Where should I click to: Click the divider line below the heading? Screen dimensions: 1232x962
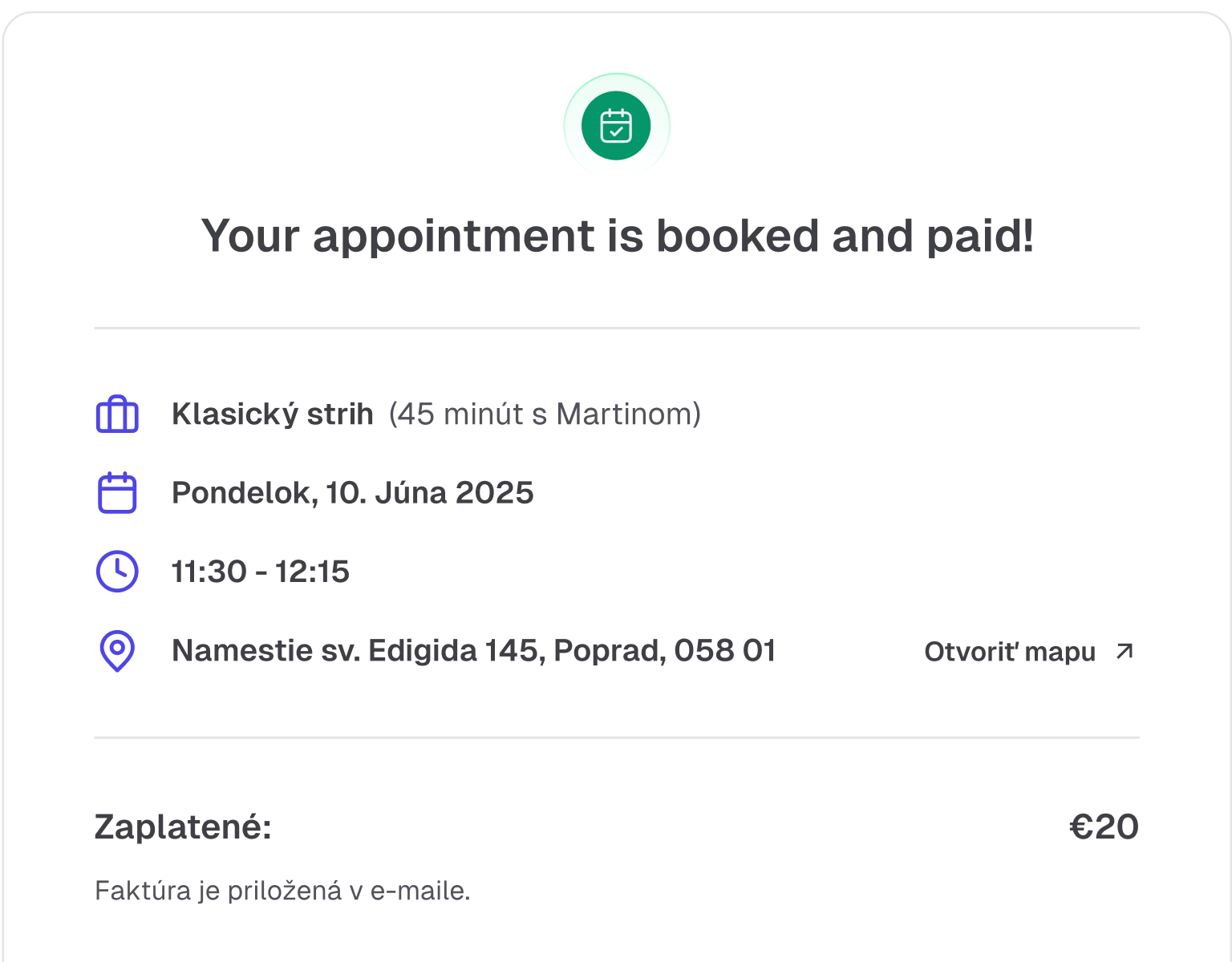coord(616,328)
